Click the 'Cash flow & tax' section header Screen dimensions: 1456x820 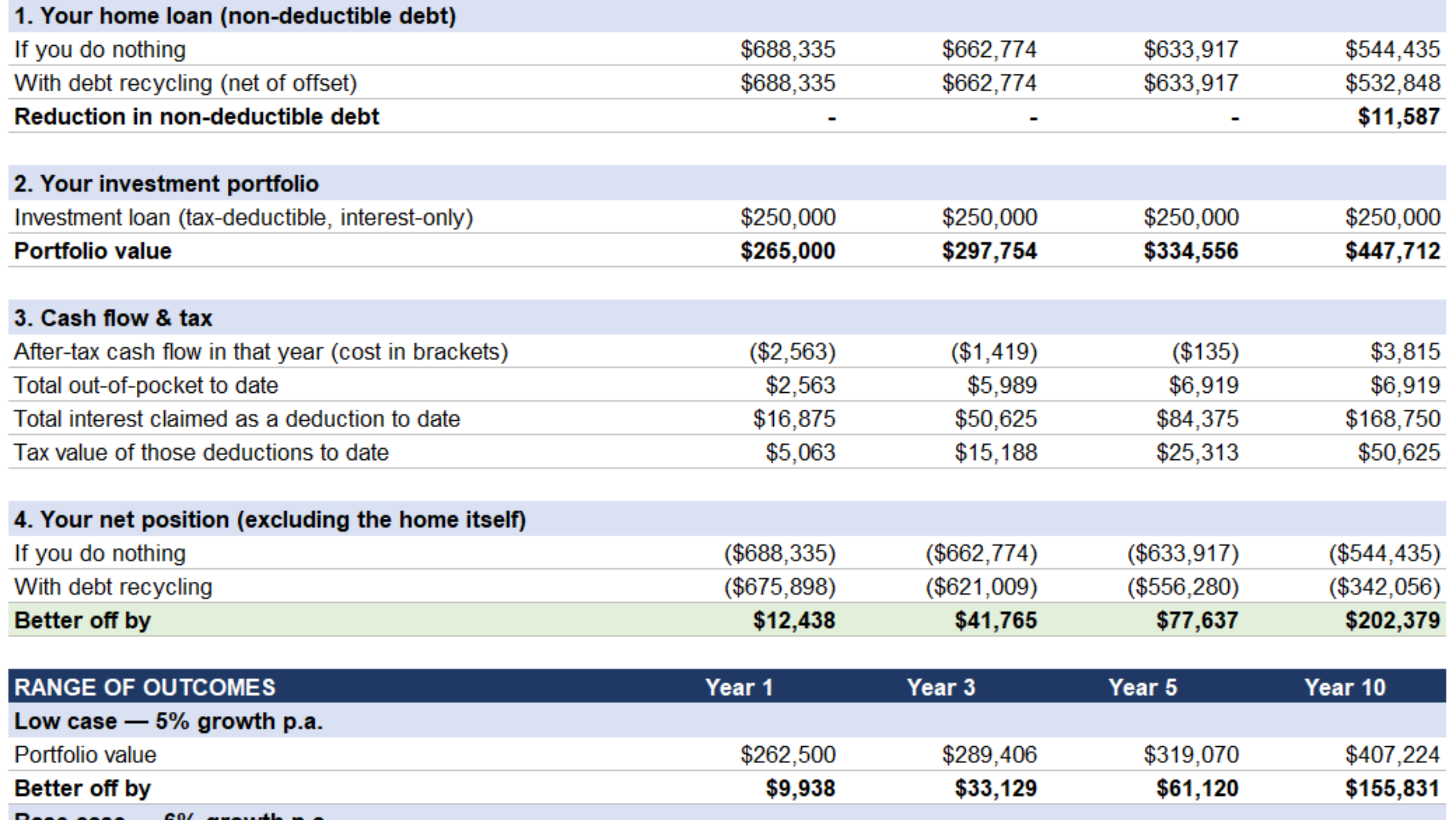click(727, 318)
